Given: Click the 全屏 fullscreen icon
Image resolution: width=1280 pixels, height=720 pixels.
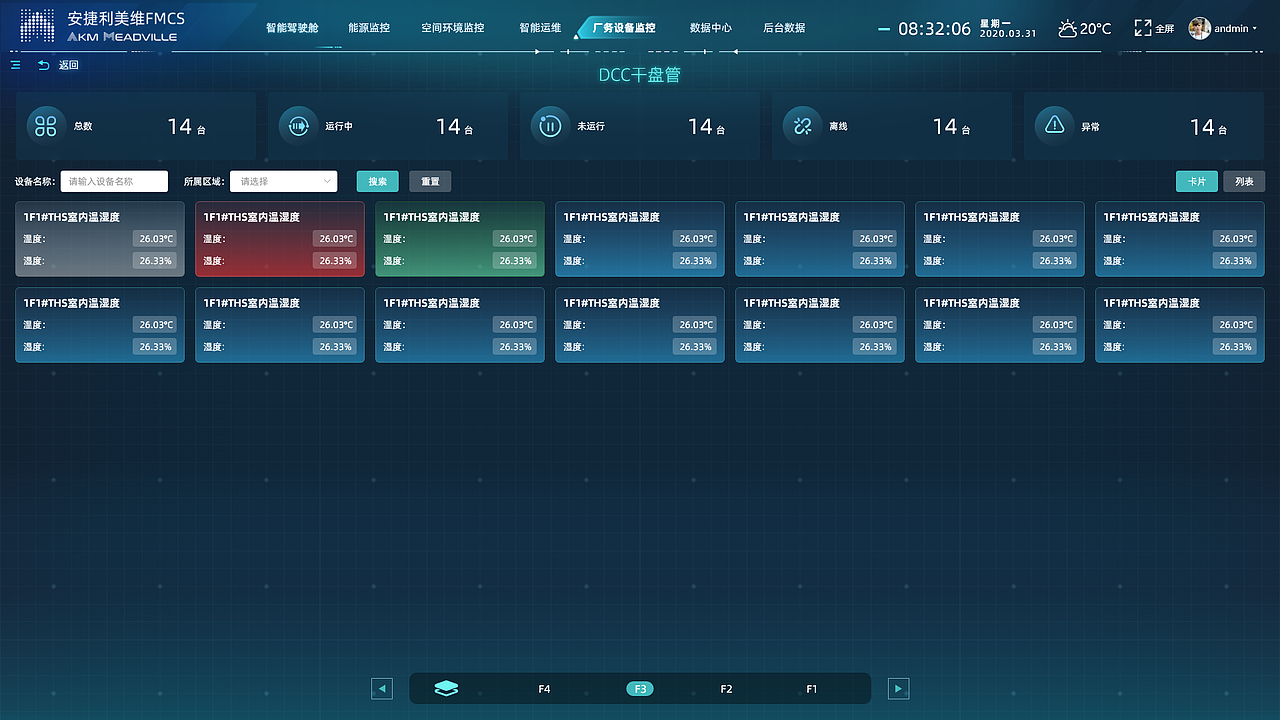Looking at the screenshot, I should tap(1143, 28).
